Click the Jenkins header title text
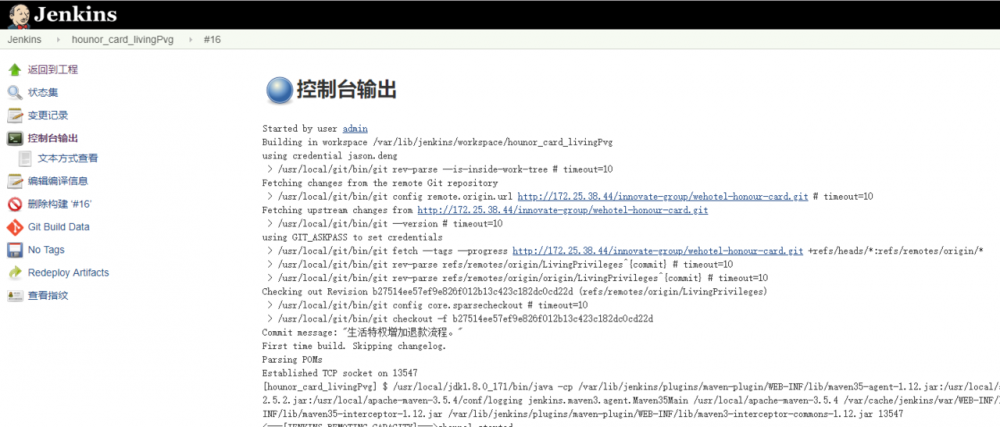The height and width of the screenshot is (427, 1000). tap(75, 15)
